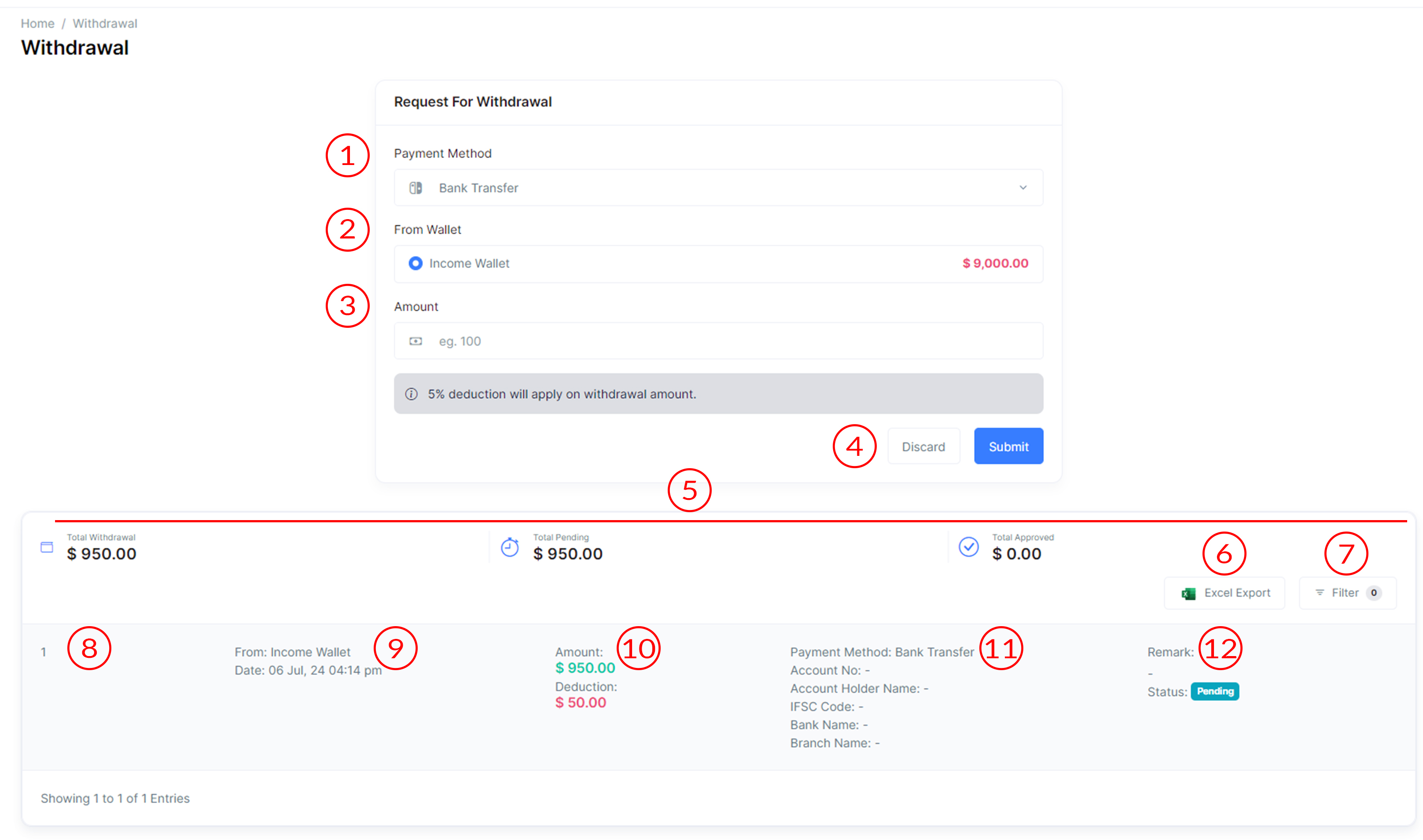Click the Withdrawal breadcrumb item
Viewport: 1423px width, 840px height.
105,24
